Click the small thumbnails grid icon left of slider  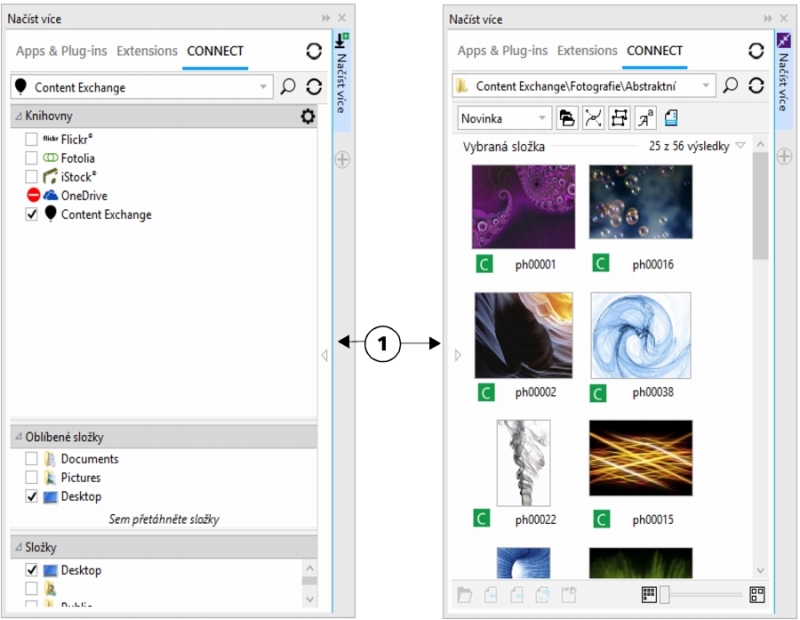(648, 594)
